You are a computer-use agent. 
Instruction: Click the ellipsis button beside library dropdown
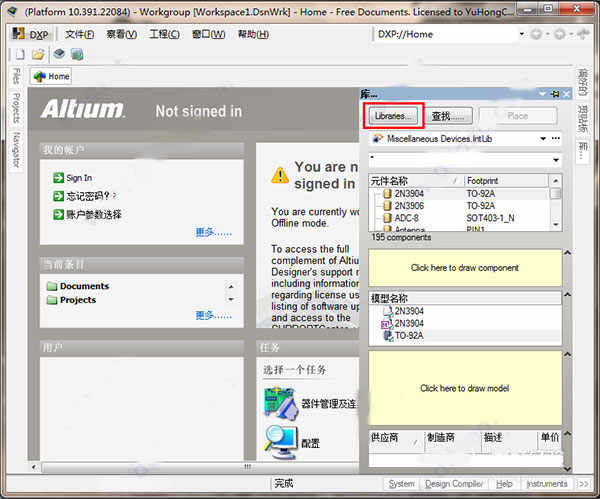(x=556, y=139)
